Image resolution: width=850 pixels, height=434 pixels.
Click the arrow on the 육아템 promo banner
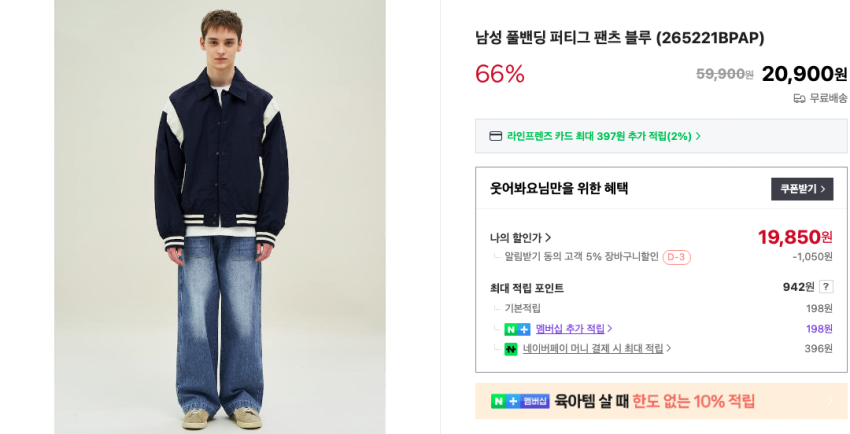[829, 401]
